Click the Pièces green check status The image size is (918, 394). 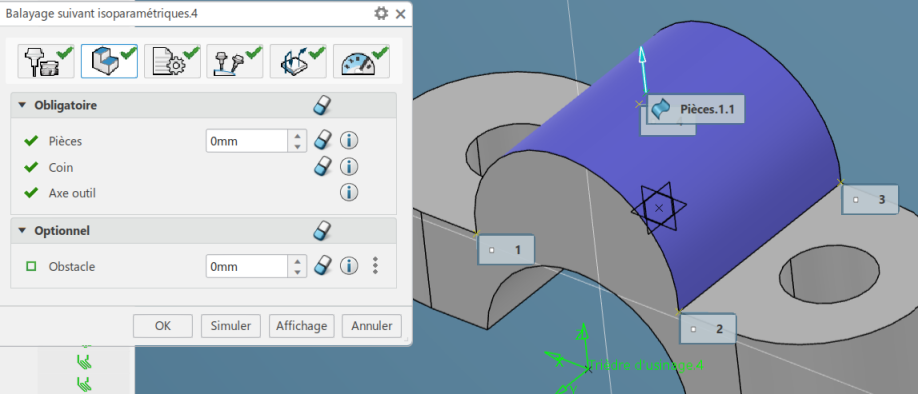(x=31, y=141)
